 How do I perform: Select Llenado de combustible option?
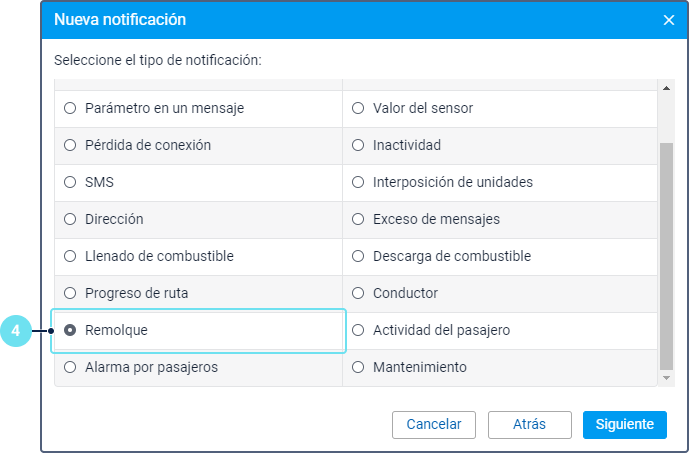click(70, 256)
